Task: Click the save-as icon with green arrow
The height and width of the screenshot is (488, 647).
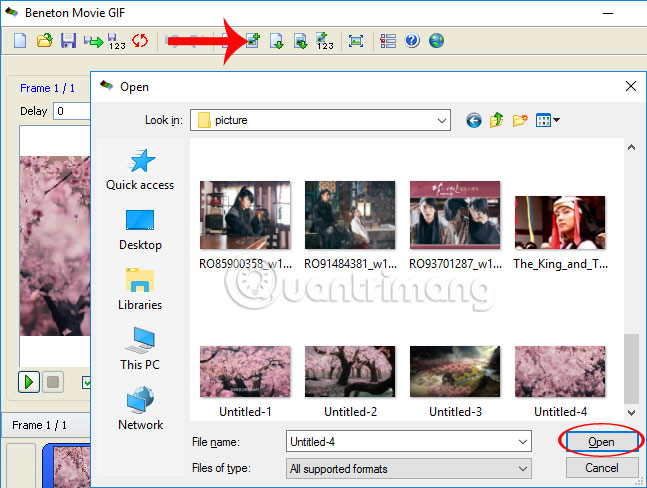Action: [x=93, y=41]
